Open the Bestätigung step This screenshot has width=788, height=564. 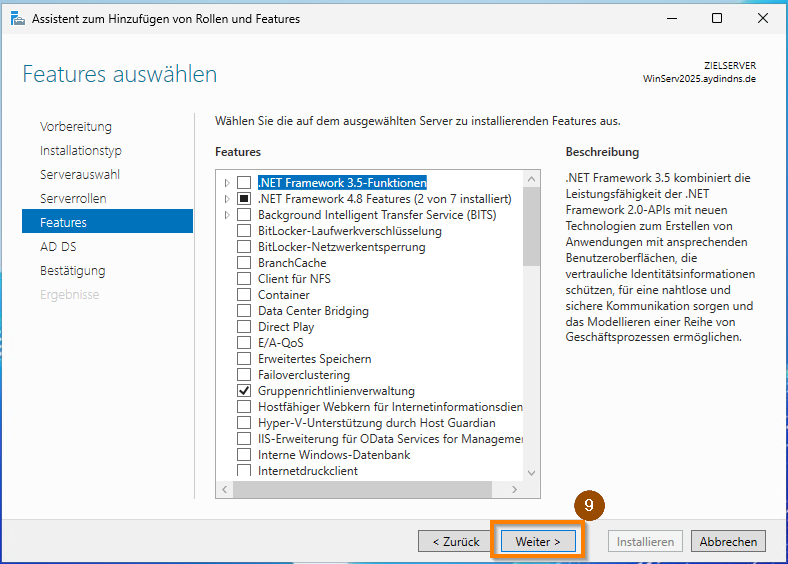[73, 270]
